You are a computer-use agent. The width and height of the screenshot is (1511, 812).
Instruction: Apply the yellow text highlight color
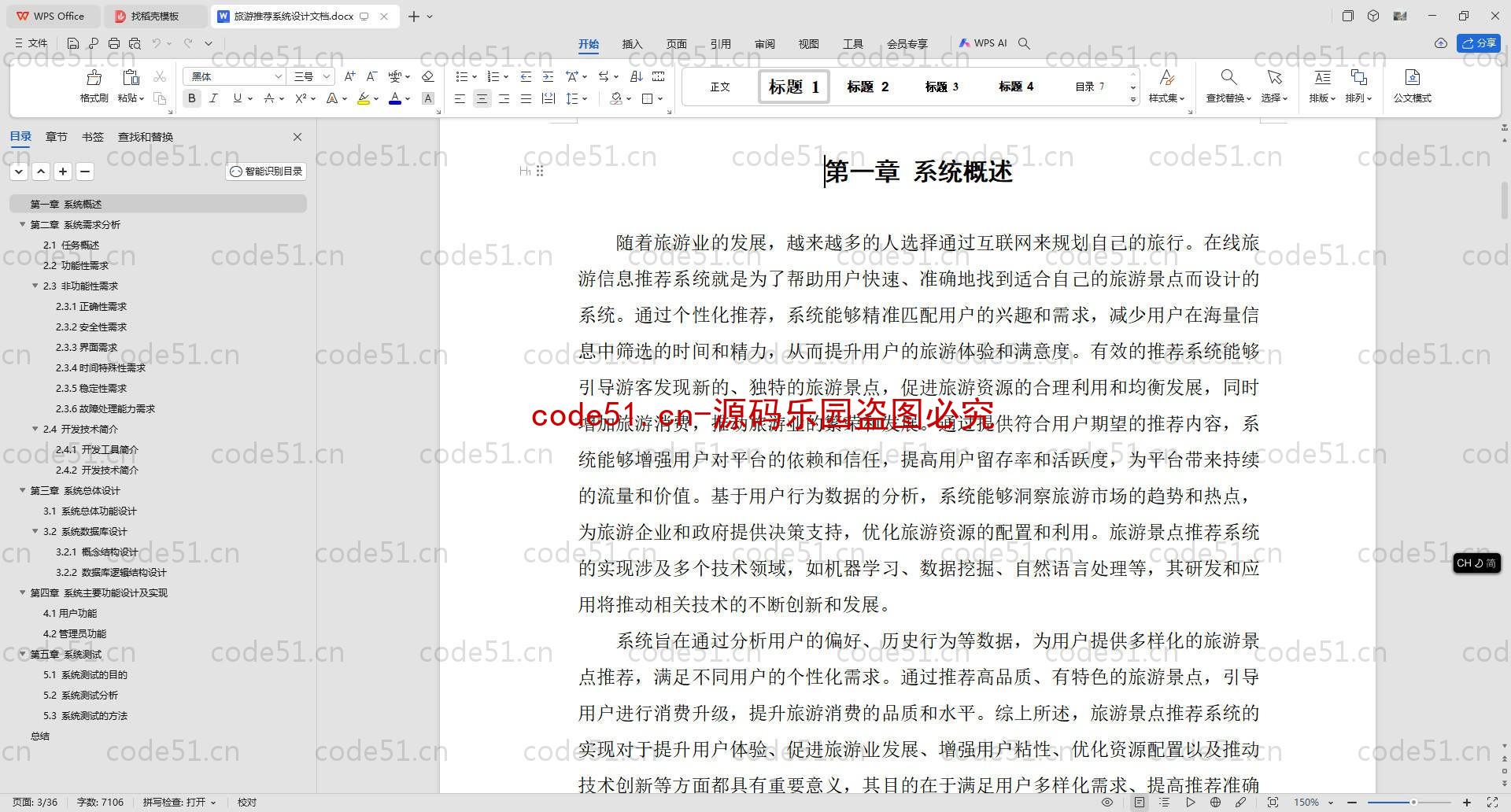[x=363, y=98]
